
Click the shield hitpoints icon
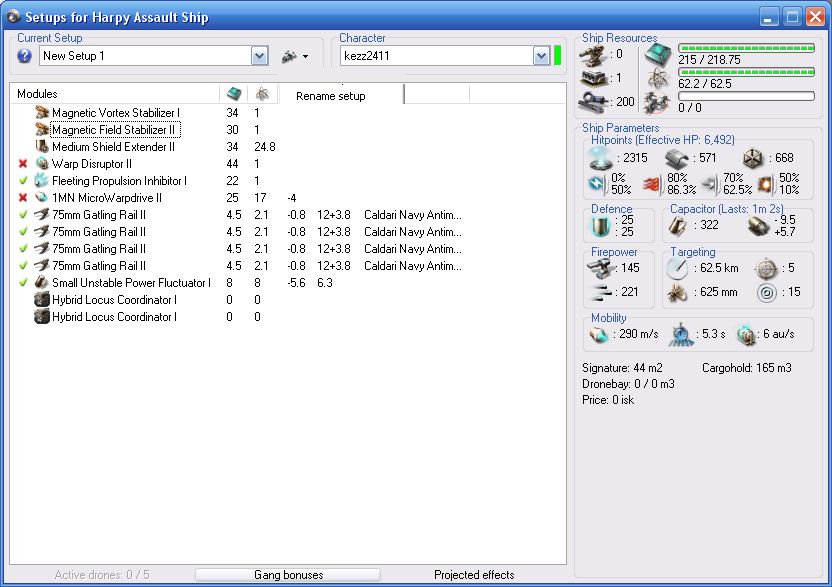[x=601, y=158]
